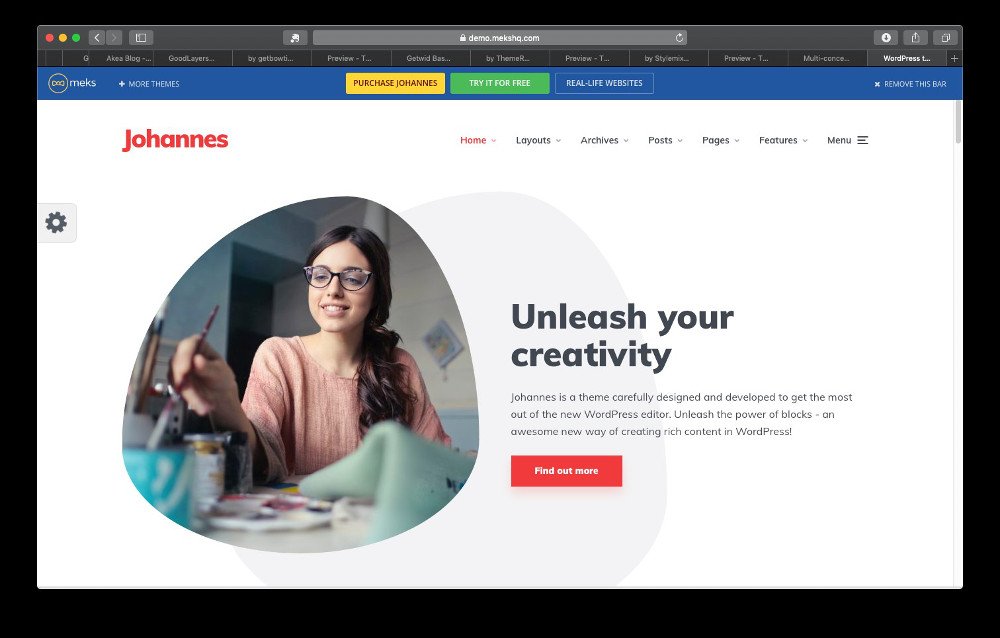Click the page vertical scrollbar
The height and width of the screenshot is (638, 1000).
pyautogui.click(x=958, y=121)
